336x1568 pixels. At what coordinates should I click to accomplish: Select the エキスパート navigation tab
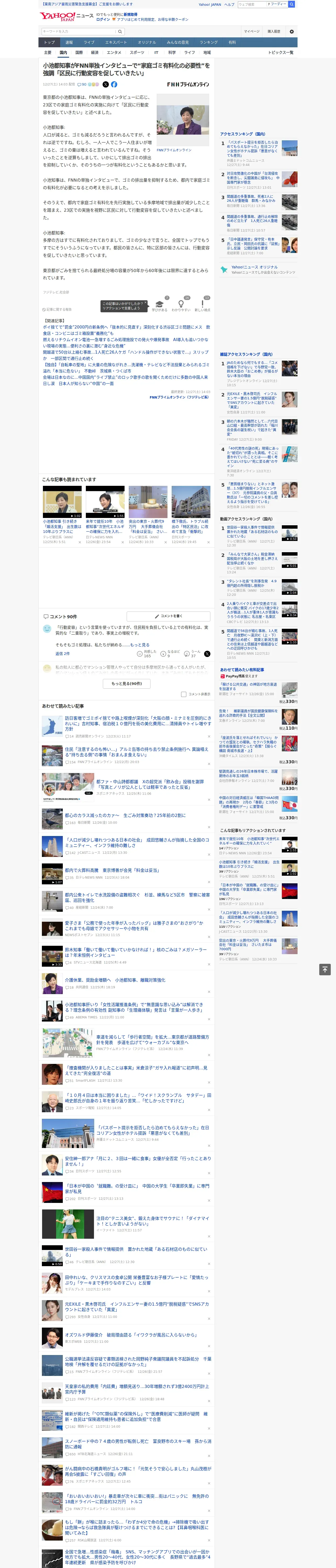coord(116,43)
